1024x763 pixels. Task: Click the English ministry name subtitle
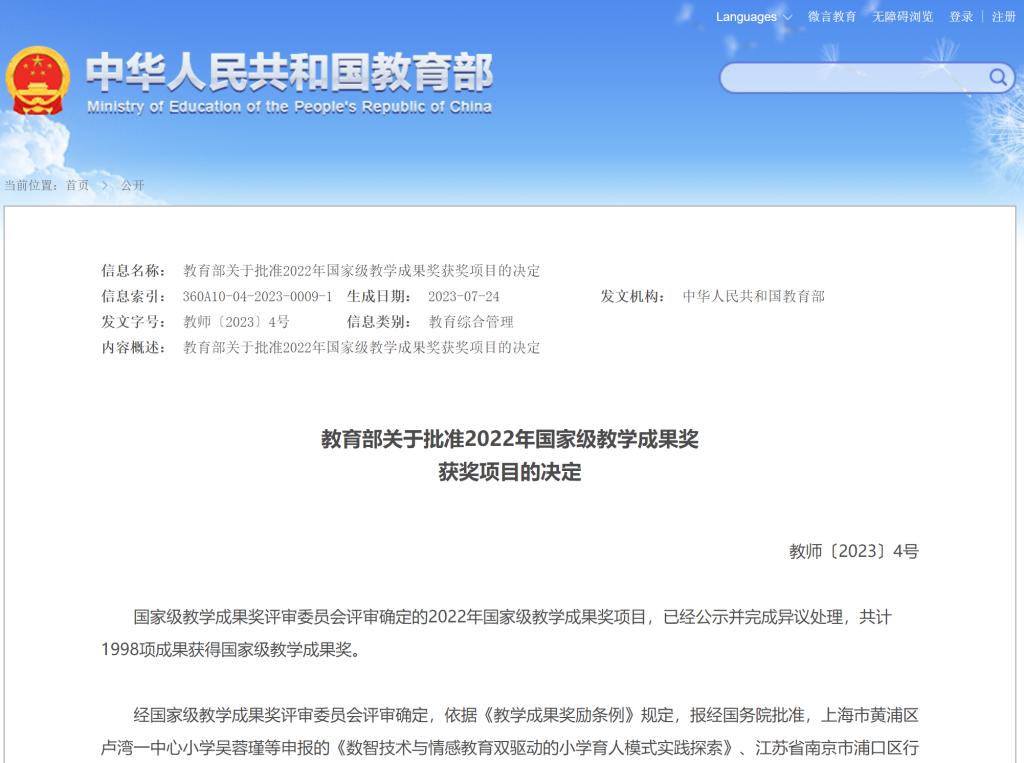pos(289,107)
